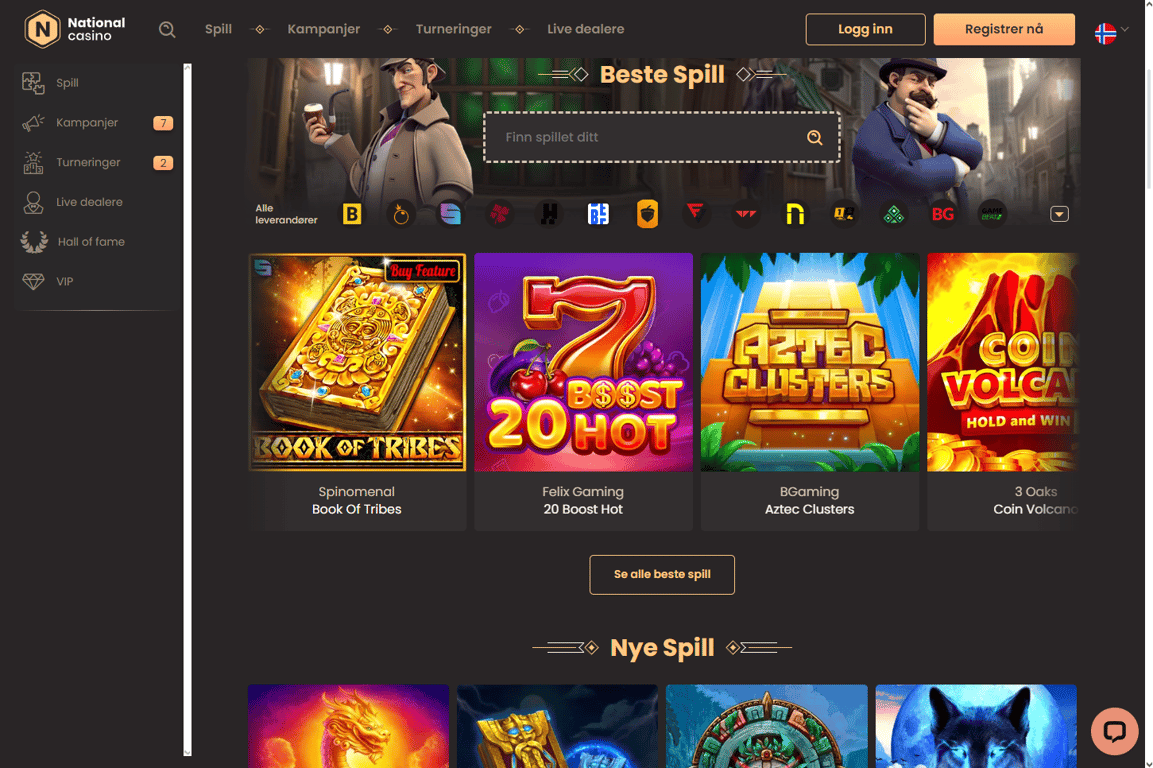Open the header search icon
Screen dimensions: 1153x768
(167, 29)
